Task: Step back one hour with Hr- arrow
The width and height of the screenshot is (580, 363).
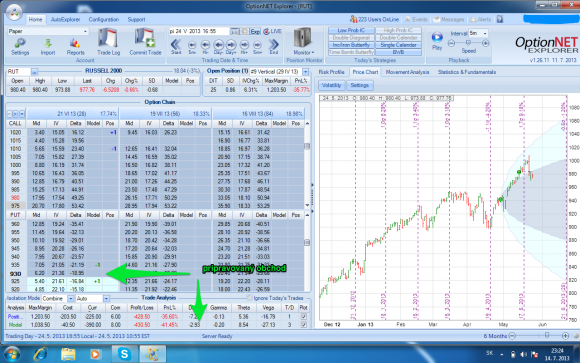Action: [x=205, y=45]
